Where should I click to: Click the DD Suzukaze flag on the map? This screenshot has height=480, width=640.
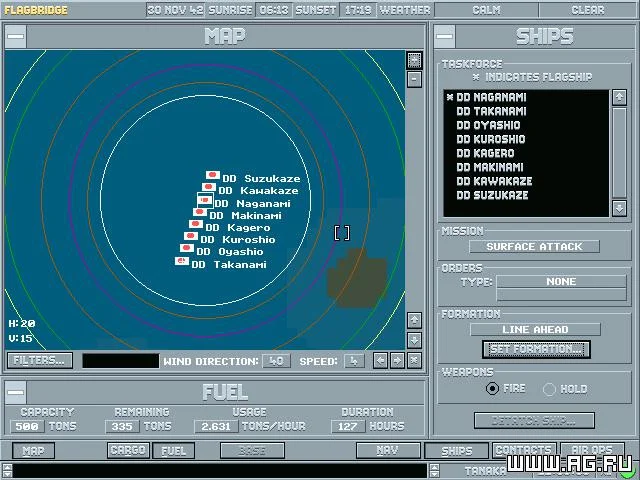tap(213, 175)
